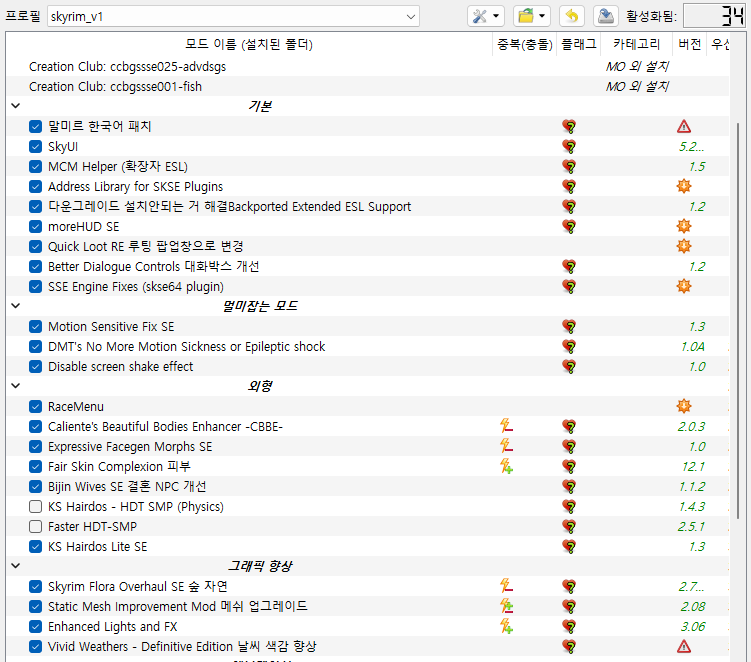Click flag heart icon for KS Hairdos Lite SE
The width and height of the screenshot is (751, 662).
point(569,547)
